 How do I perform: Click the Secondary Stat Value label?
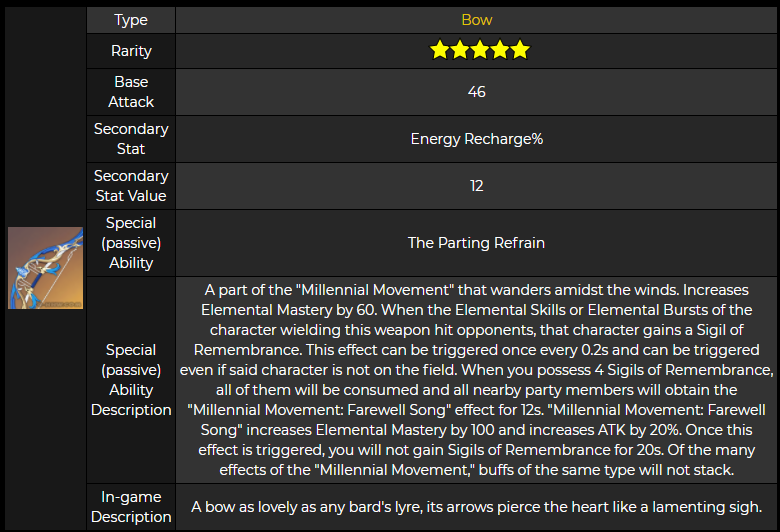click(131, 186)
